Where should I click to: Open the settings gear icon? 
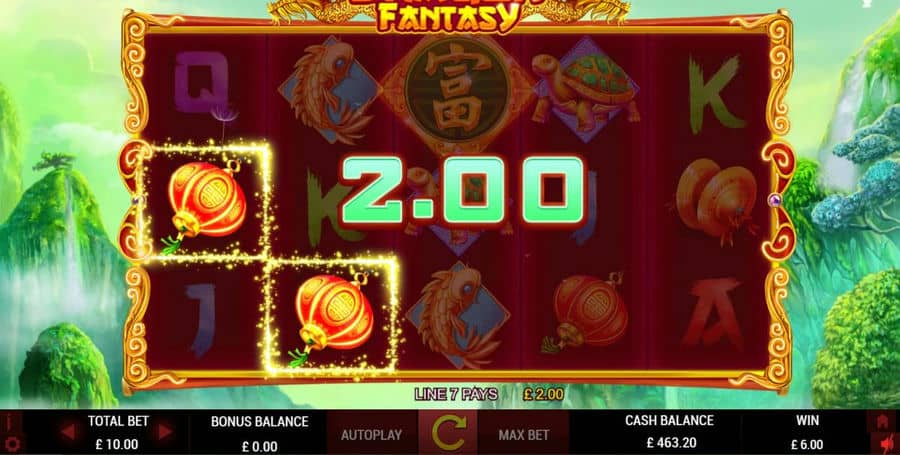coord(12,444)
